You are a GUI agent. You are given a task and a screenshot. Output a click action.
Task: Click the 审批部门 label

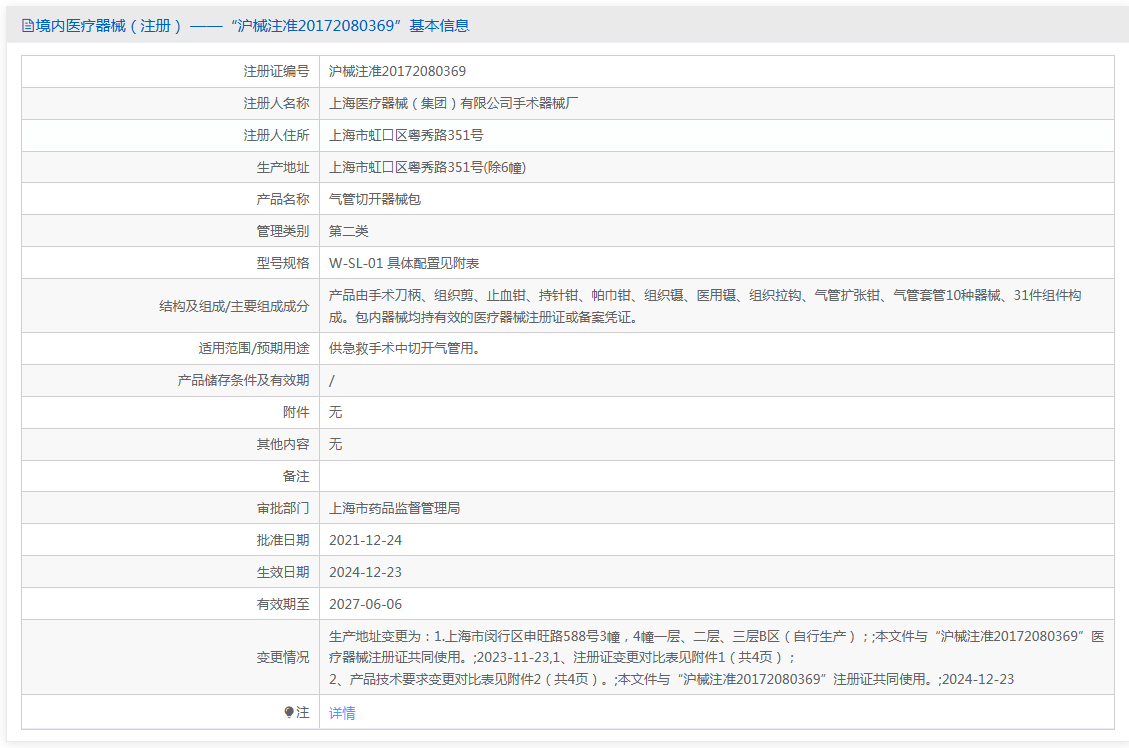[x=283, y=508]
